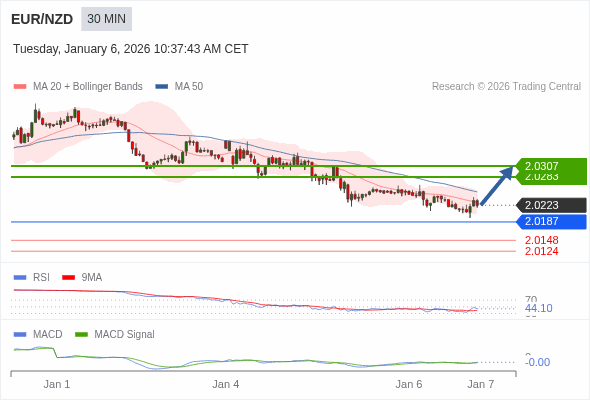The height and width of the screenshot is (400, 590).
Task: Click the 44.10 RSI value
Action: 538,308
